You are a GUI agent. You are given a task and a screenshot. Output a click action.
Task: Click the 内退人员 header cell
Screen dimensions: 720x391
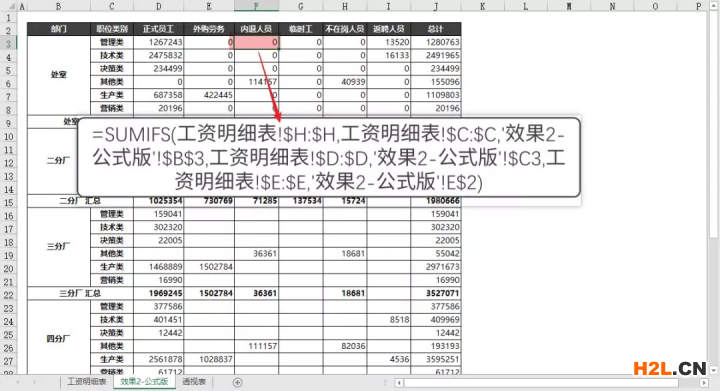click(x=256, y=29)
